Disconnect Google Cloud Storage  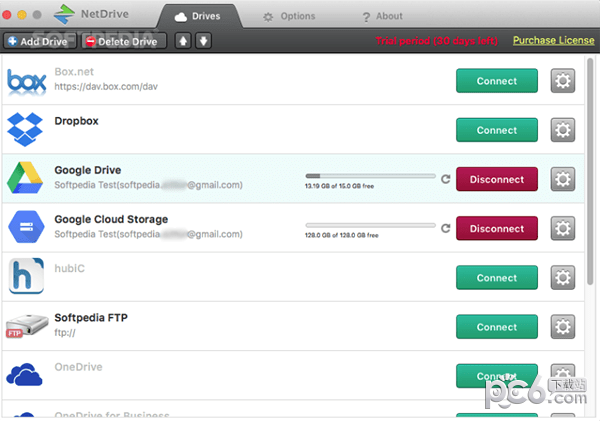coord(497,228)
